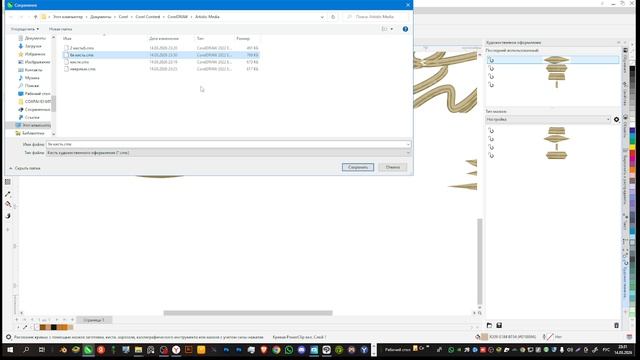Select the first recently used brush stroke
The image size is (640, 360).
pyautogui.click(x=553, y=60)
